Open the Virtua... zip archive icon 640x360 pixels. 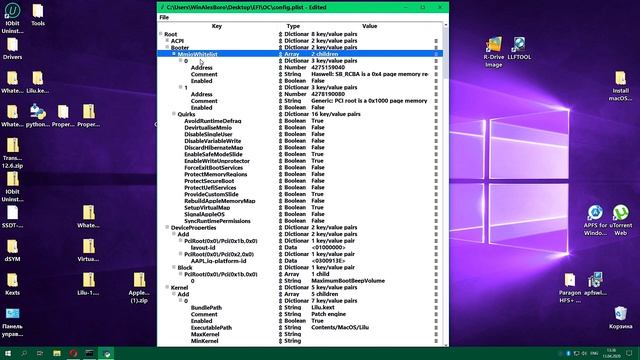(x=89, y=250)
